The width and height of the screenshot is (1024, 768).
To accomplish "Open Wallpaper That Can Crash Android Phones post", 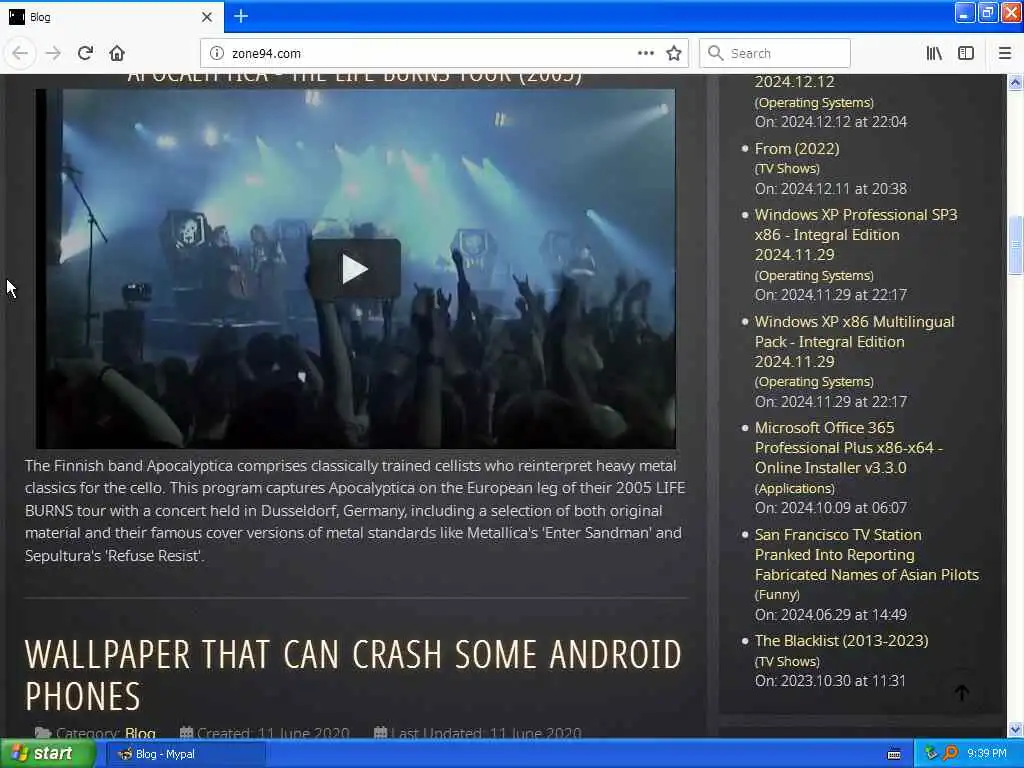I will click(x=353, y=675).
